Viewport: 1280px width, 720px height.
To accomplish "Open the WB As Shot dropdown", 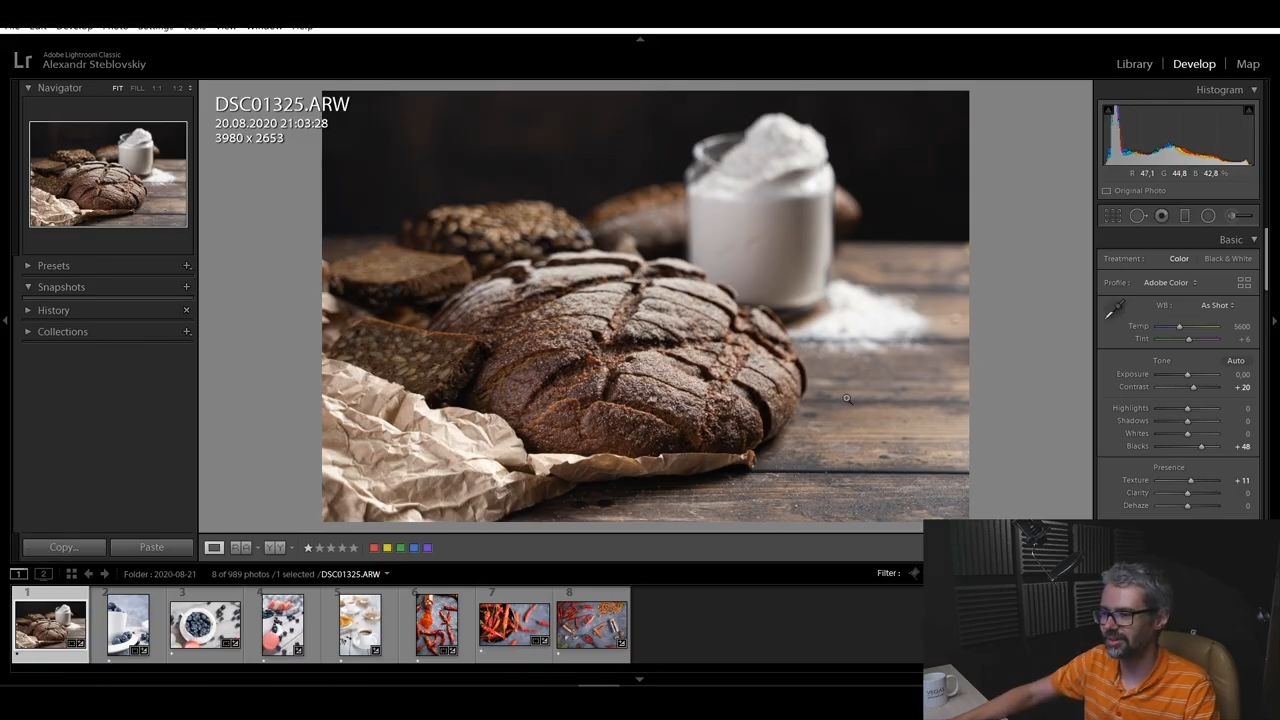I will [x=1217, y=306].
